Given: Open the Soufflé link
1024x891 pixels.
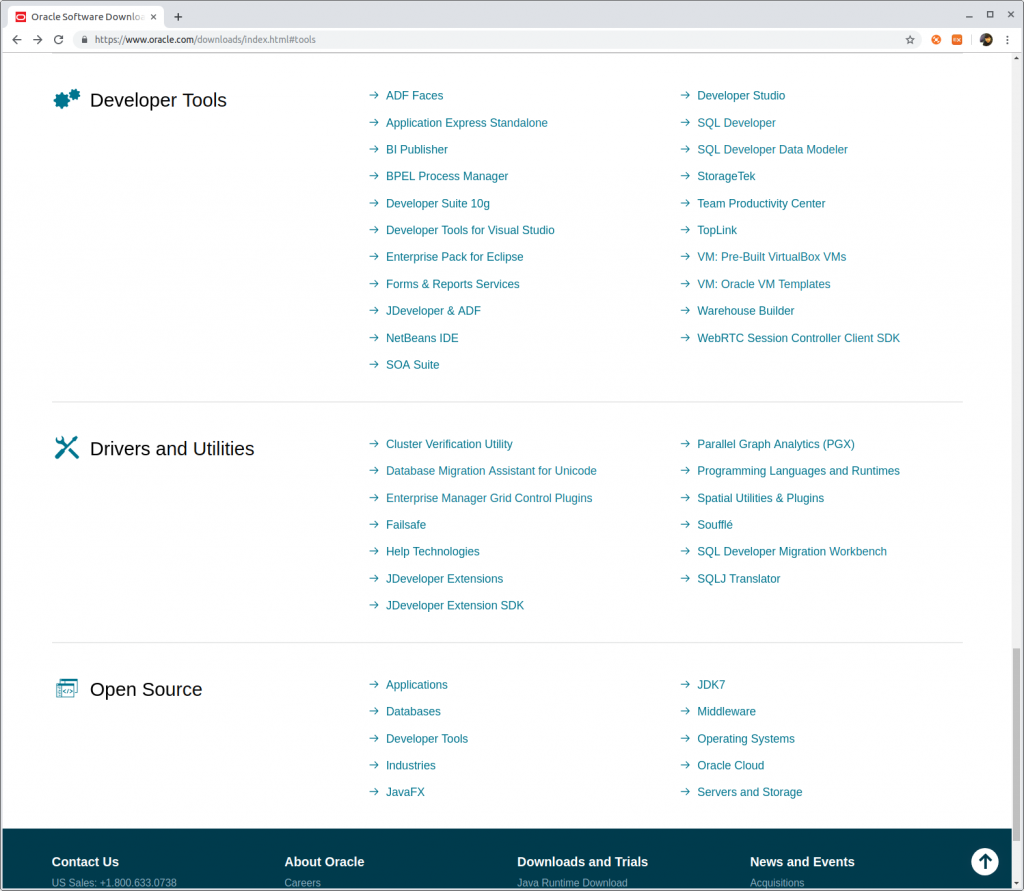Looking at the screenshot, I should pos(714,525).
